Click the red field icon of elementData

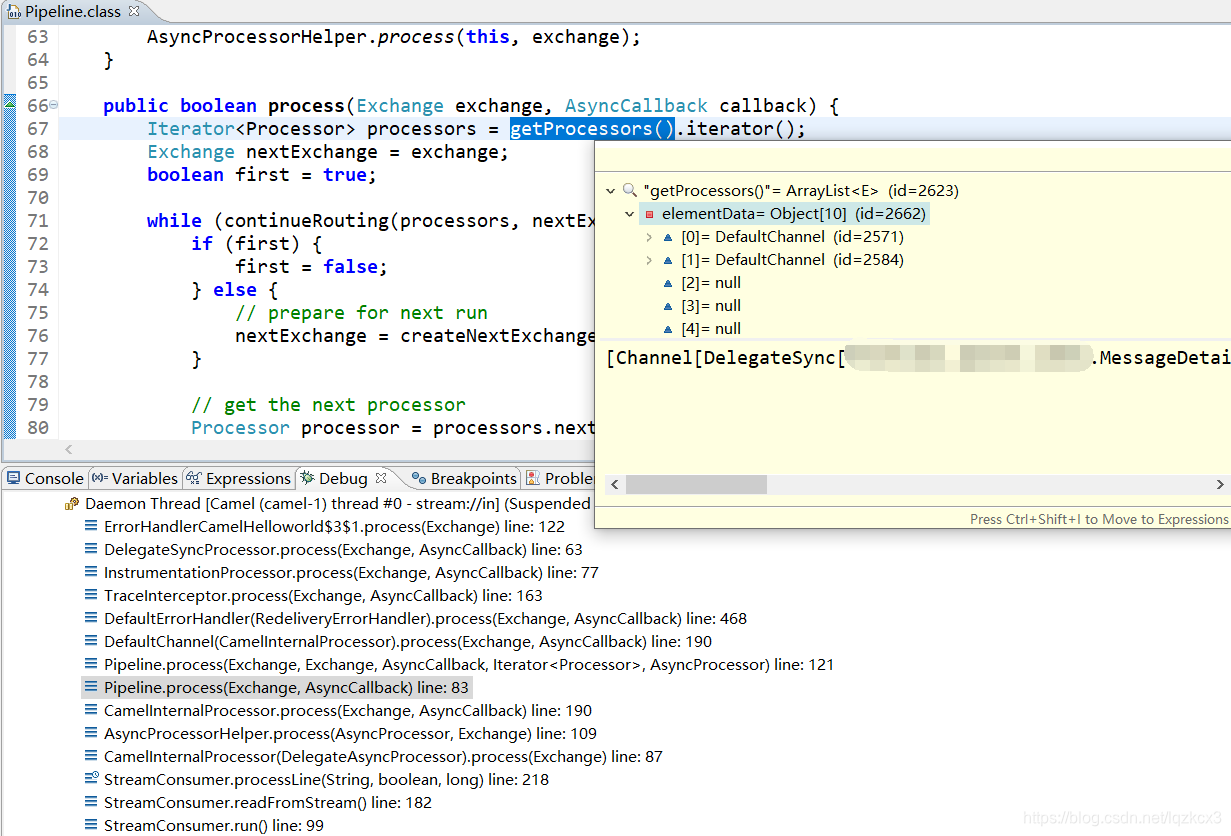tap(650, 214)
